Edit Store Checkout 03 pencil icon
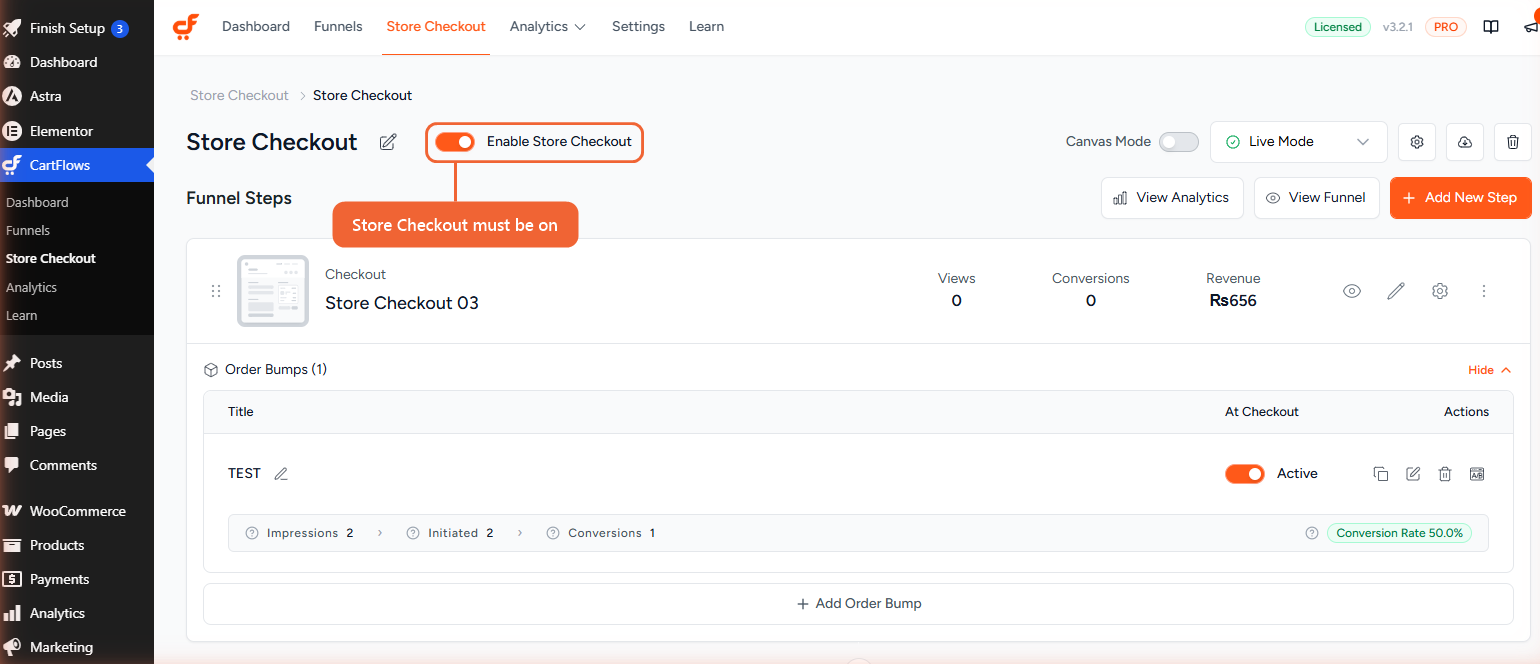The height and width of the screenshot is (664, 1540). click(x=1396, y=291)
